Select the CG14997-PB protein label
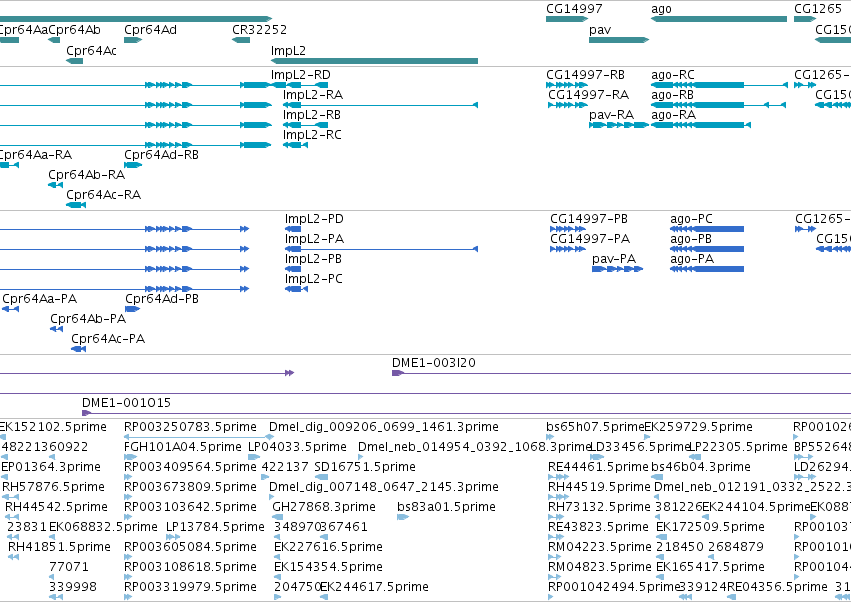 [x=589, y=219]
